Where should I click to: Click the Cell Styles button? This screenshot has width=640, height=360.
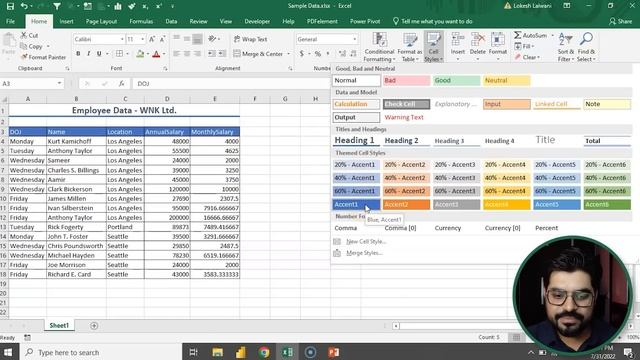pos(433,47)
